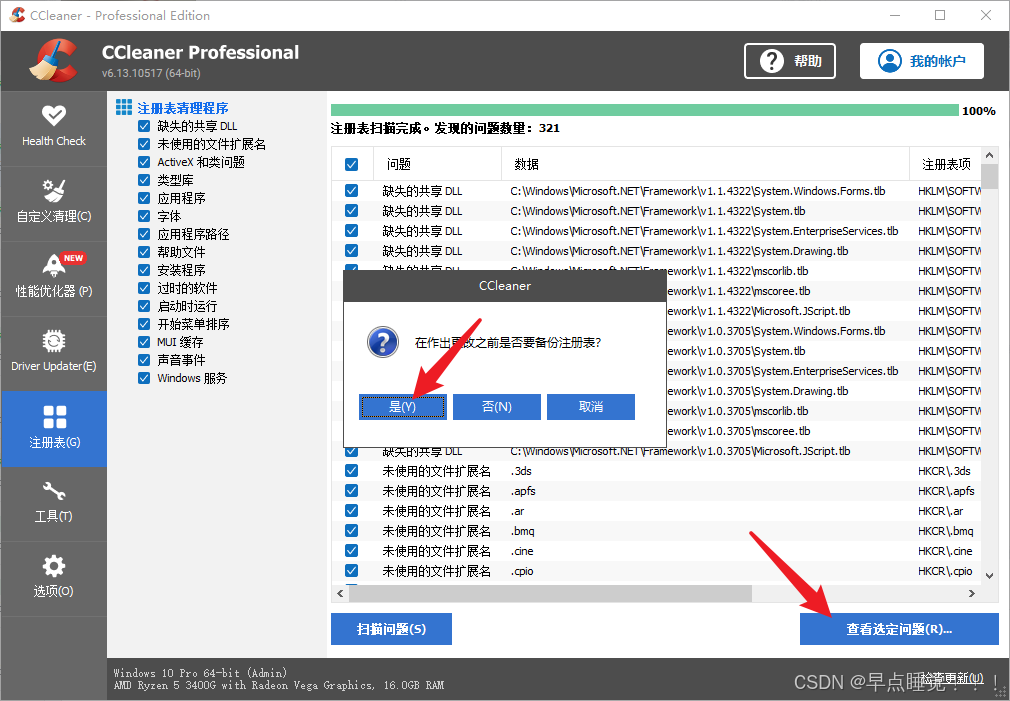Uncheck the .cpio file extension row
Screen dimensions: 1010x701
pos(352,570)
